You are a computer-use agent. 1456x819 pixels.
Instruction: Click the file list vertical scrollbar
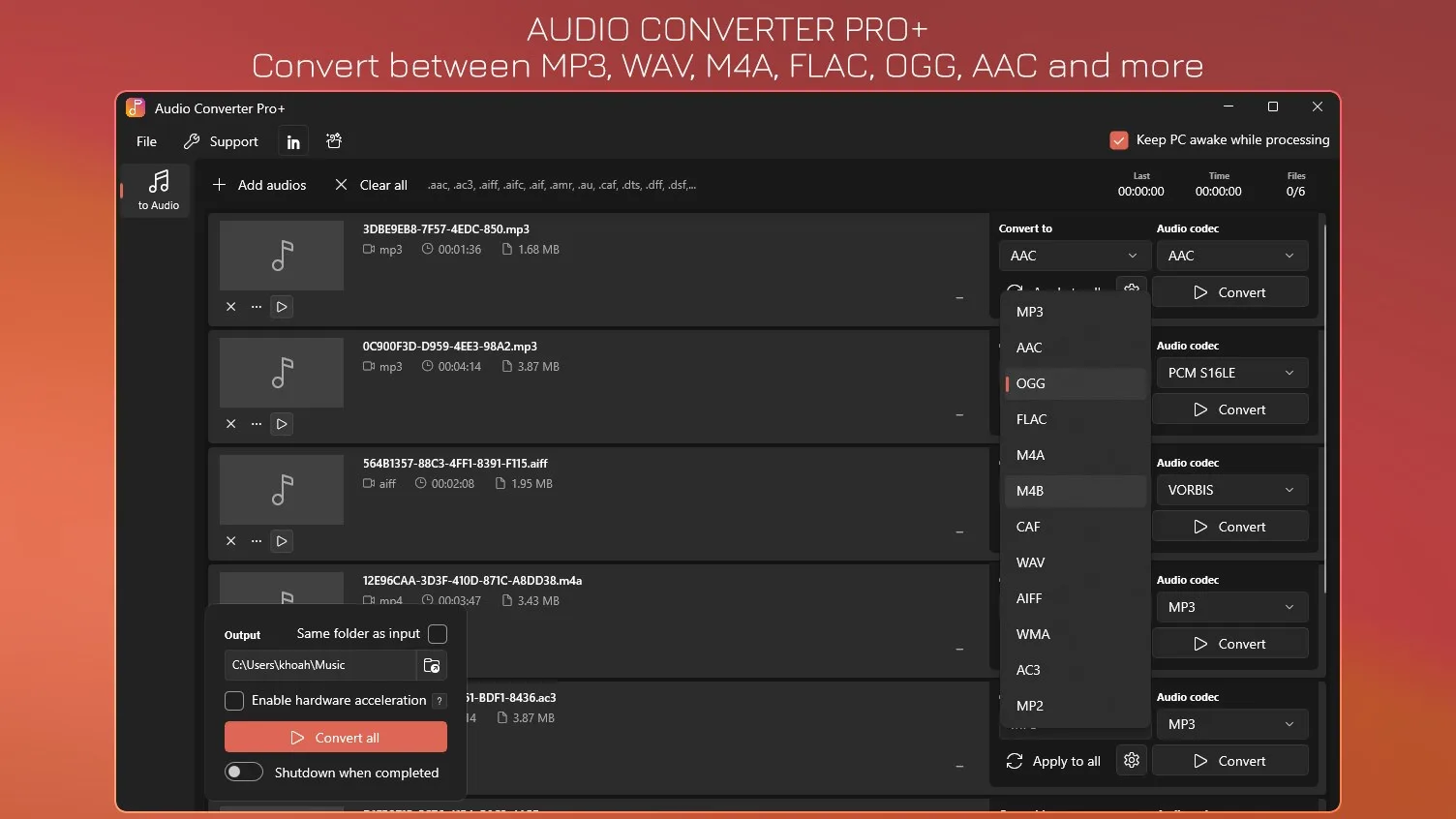1324,409
